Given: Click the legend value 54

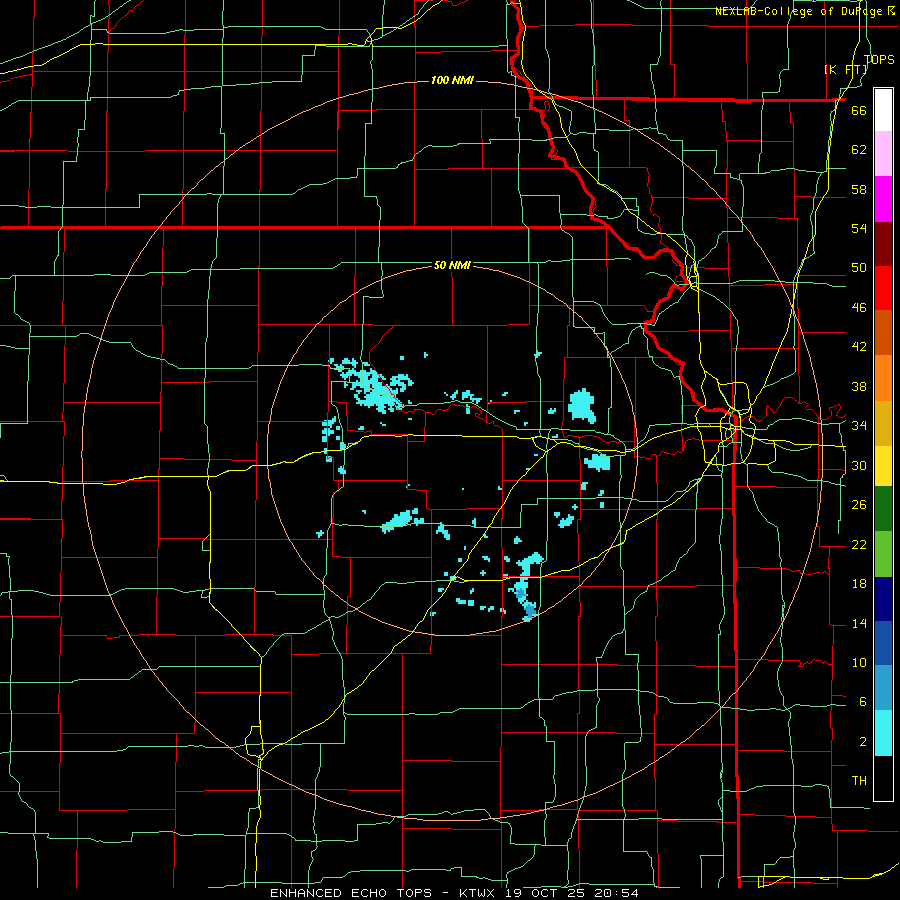Looking at the screenshot, I should pyautogui.click(x=859, y=228).
